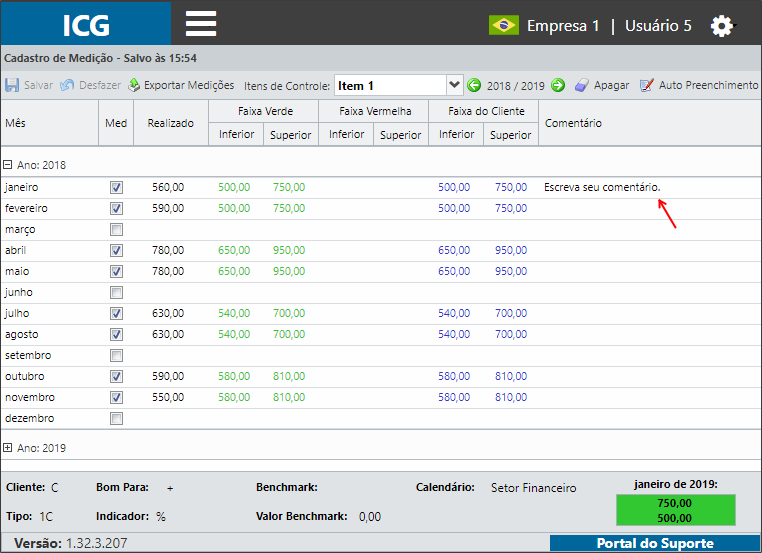Image resolution: width=762 pixels, height=553 pixels.
Task: Check the dezembro Med checkbox
Action: 116,418
